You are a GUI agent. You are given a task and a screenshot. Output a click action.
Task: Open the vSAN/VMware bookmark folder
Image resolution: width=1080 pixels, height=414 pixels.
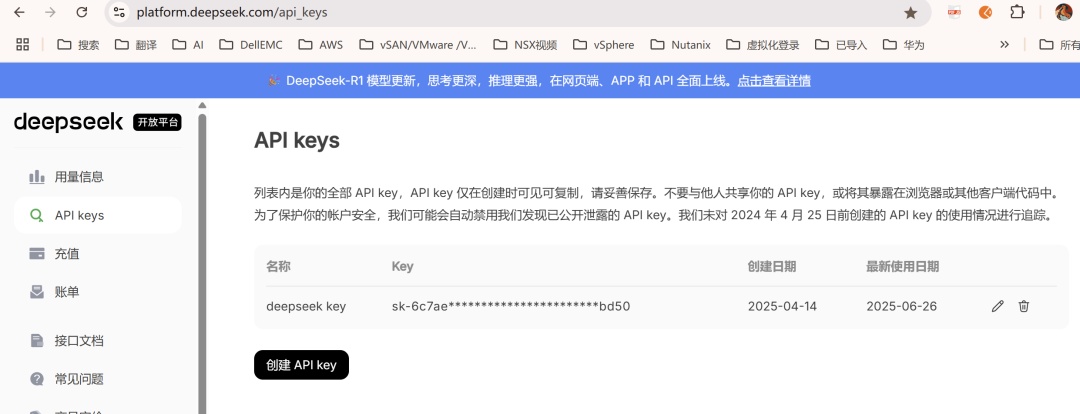click(x=418, y=45)
